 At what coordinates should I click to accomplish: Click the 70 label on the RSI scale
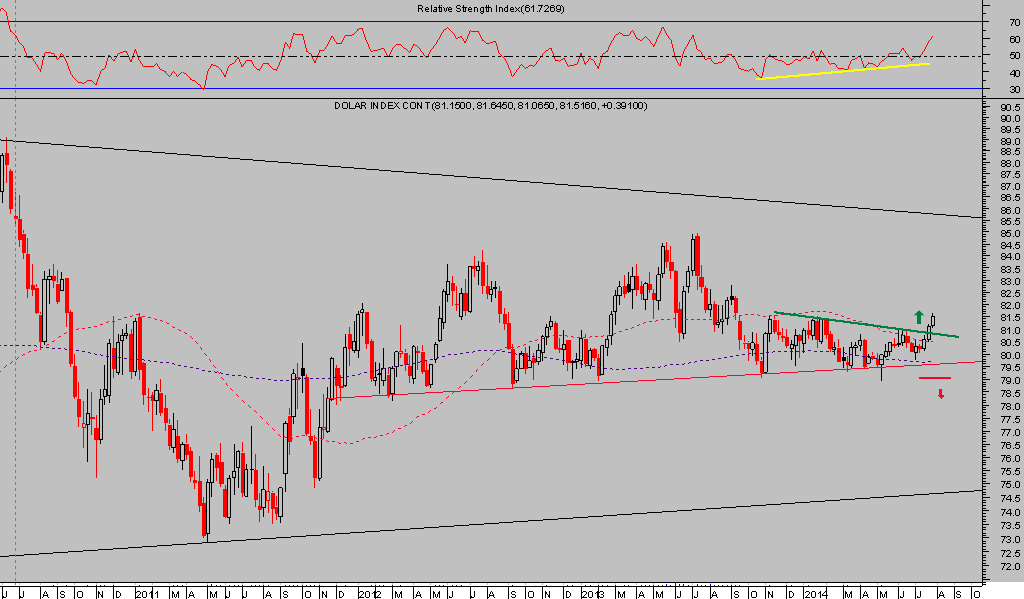(1014, 22)
